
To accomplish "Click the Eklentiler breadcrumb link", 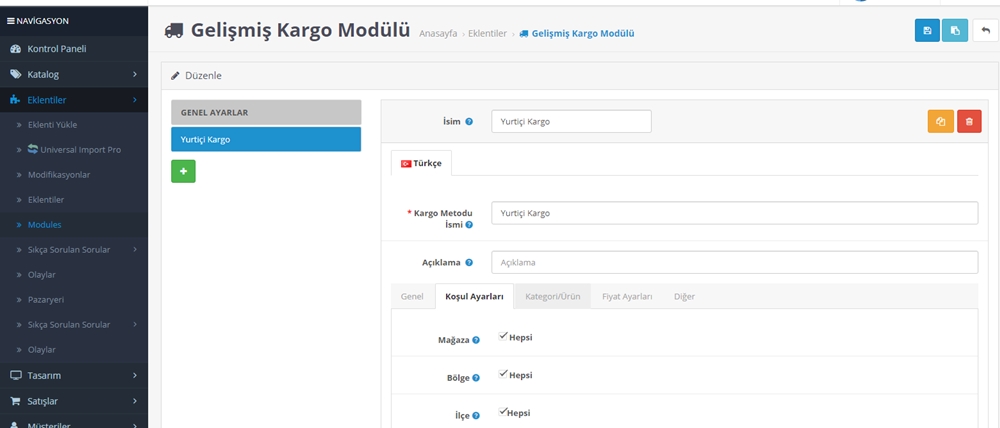I will pos(487,34).
